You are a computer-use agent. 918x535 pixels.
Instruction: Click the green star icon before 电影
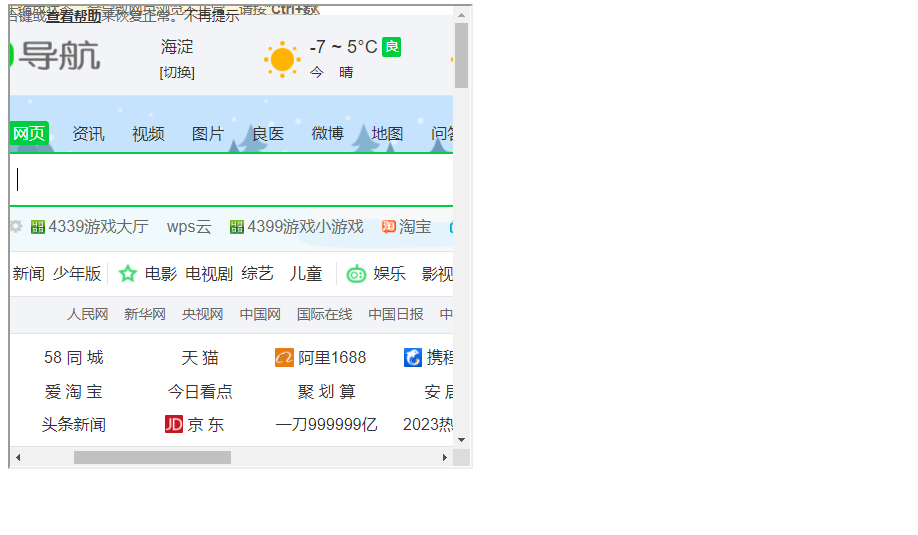(x=128, y=273)
